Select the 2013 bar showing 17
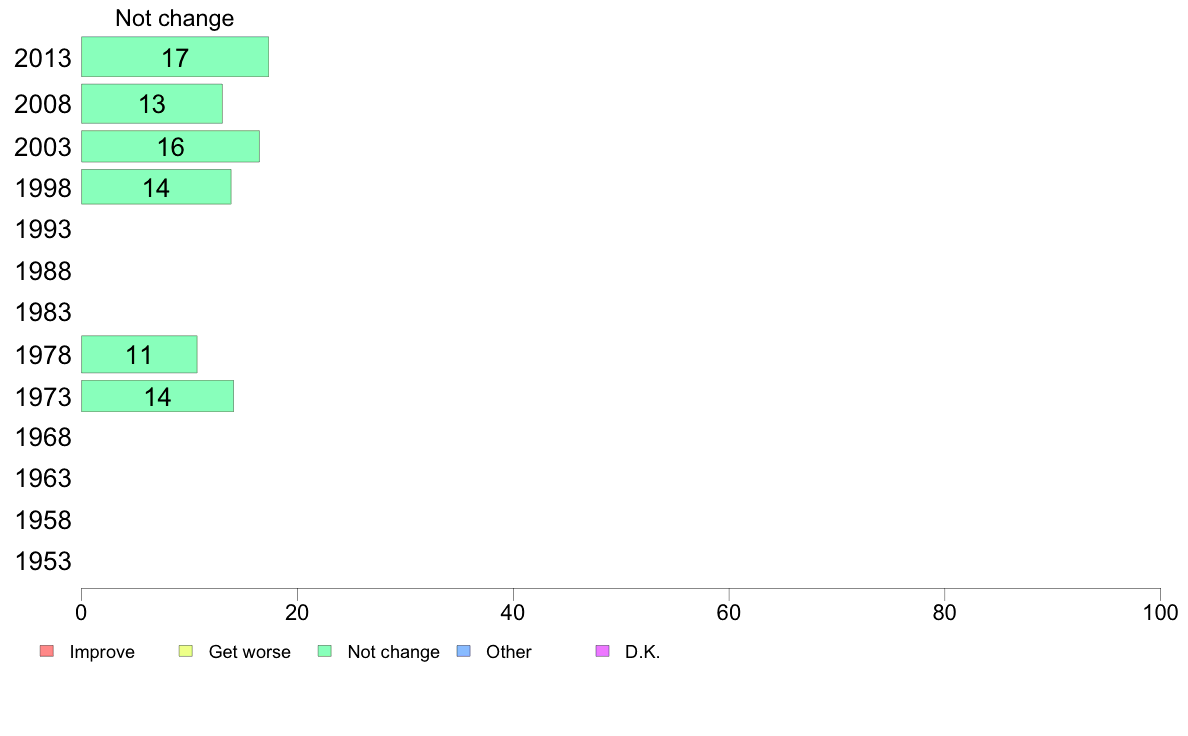 pos(175,57)
